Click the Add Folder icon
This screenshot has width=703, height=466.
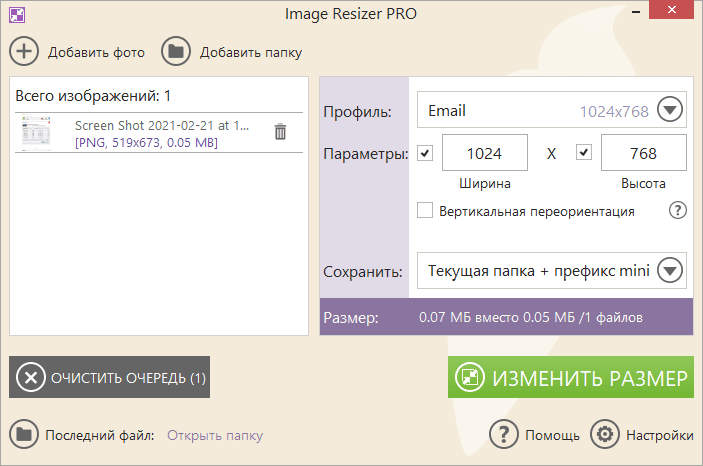[176, 51]
